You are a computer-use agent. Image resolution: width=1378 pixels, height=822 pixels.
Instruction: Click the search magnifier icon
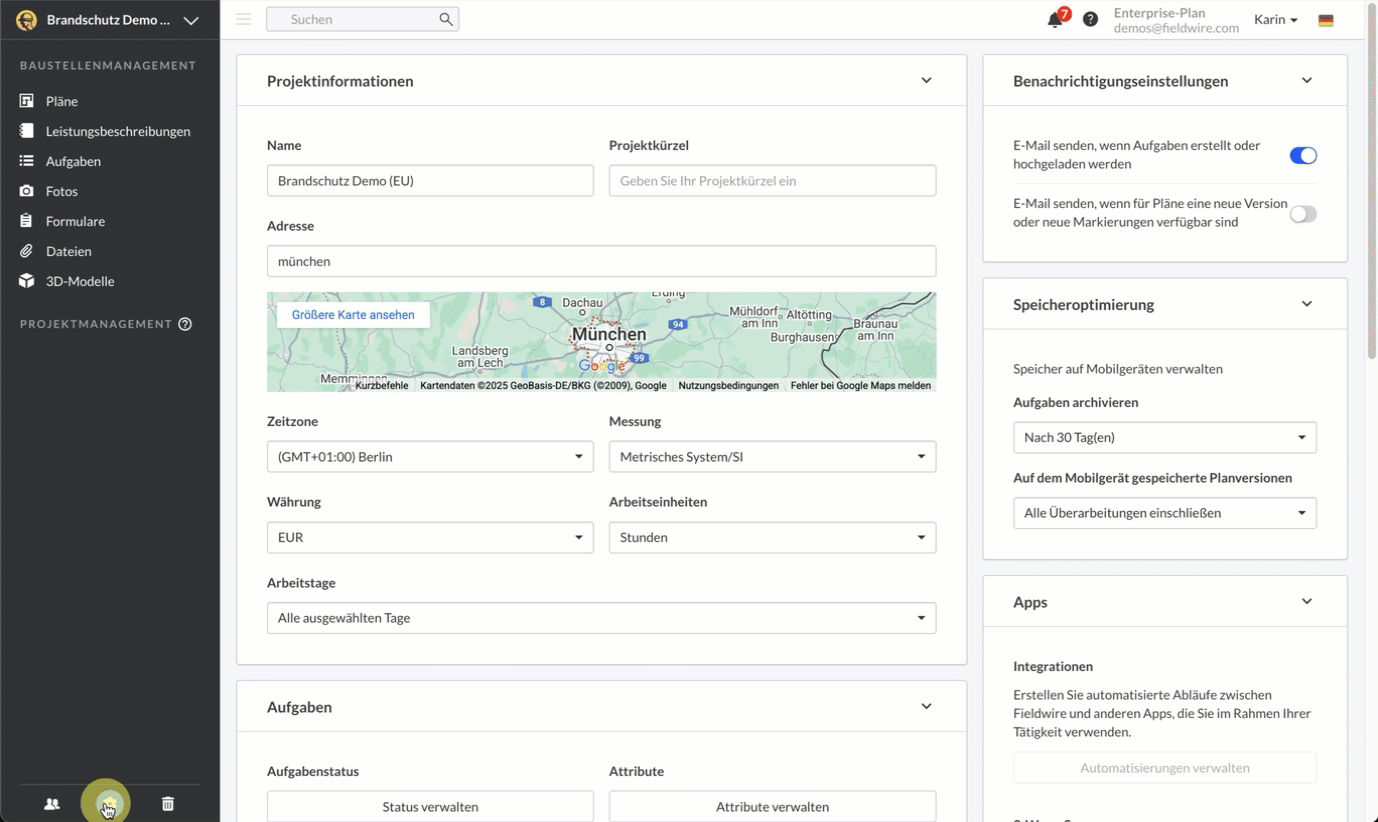(x=446, y=19)
